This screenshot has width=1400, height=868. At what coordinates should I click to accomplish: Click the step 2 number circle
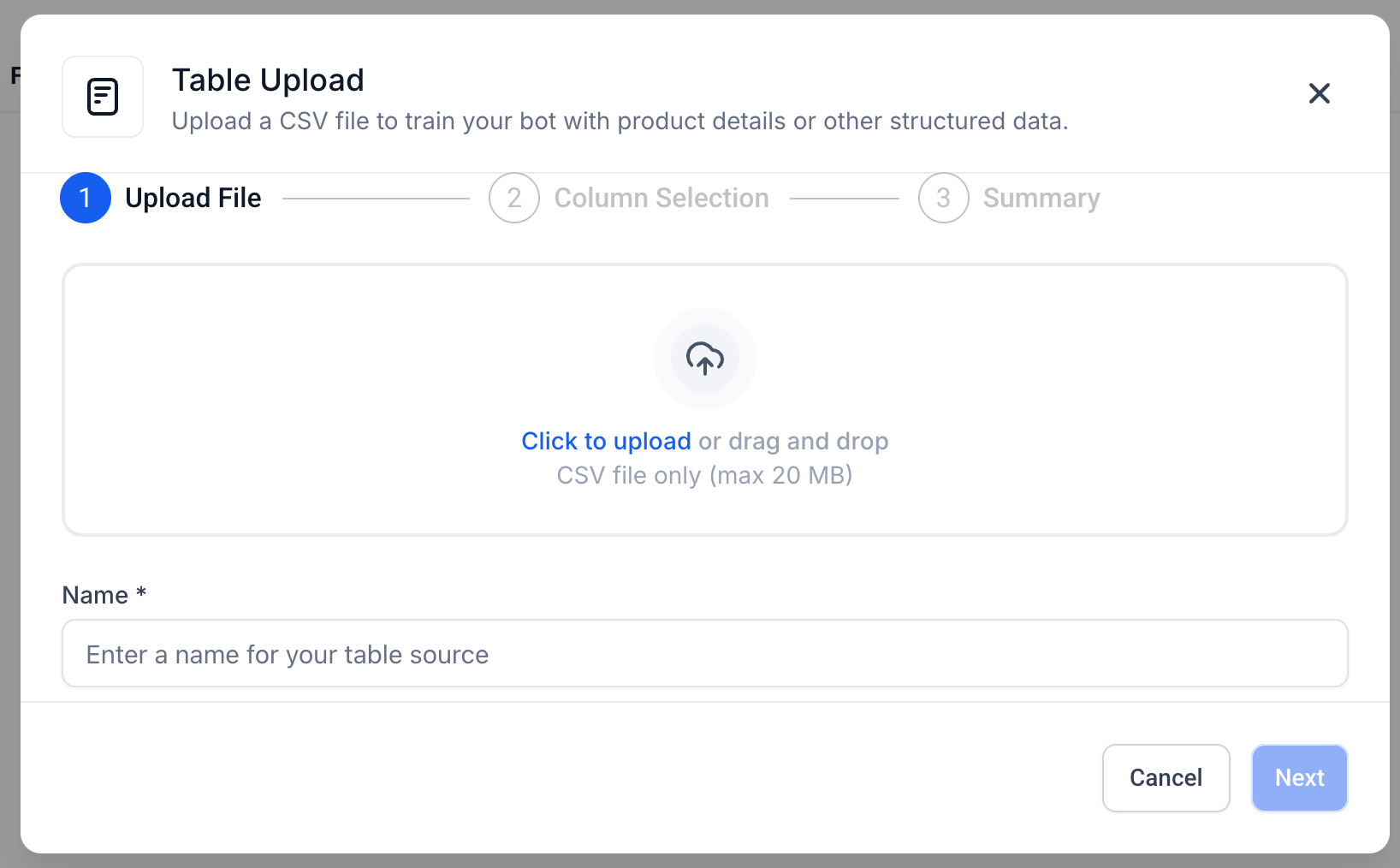(x=514, y=198)
